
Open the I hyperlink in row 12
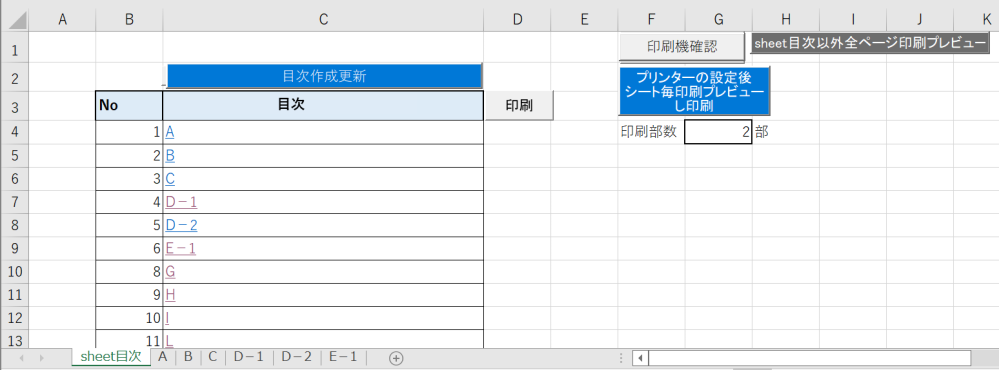point(167,318)
